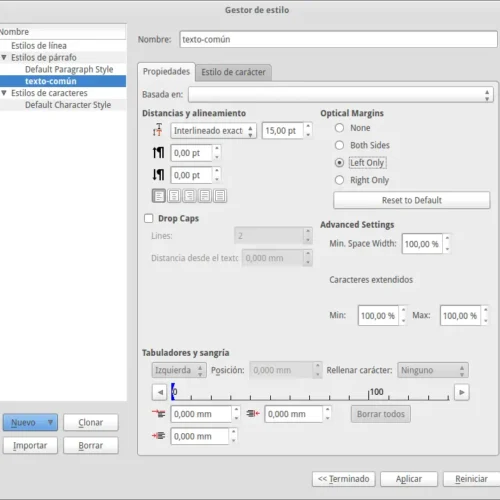Open the Interlineado exacto dropdown
The image size is (500, 500).
pyautogui.click(x=213, y=131)
